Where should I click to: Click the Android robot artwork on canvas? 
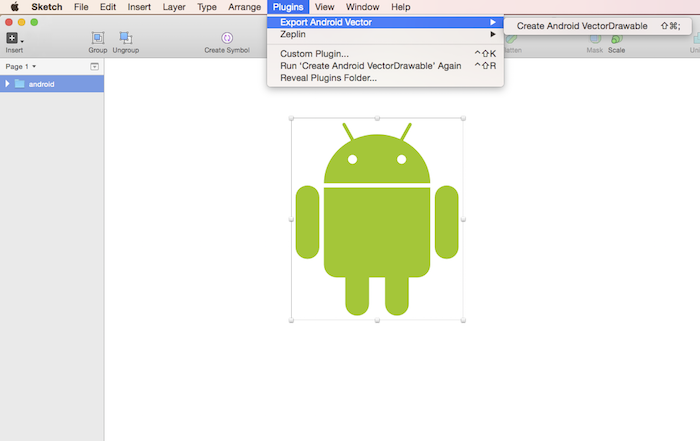[377, 219]
